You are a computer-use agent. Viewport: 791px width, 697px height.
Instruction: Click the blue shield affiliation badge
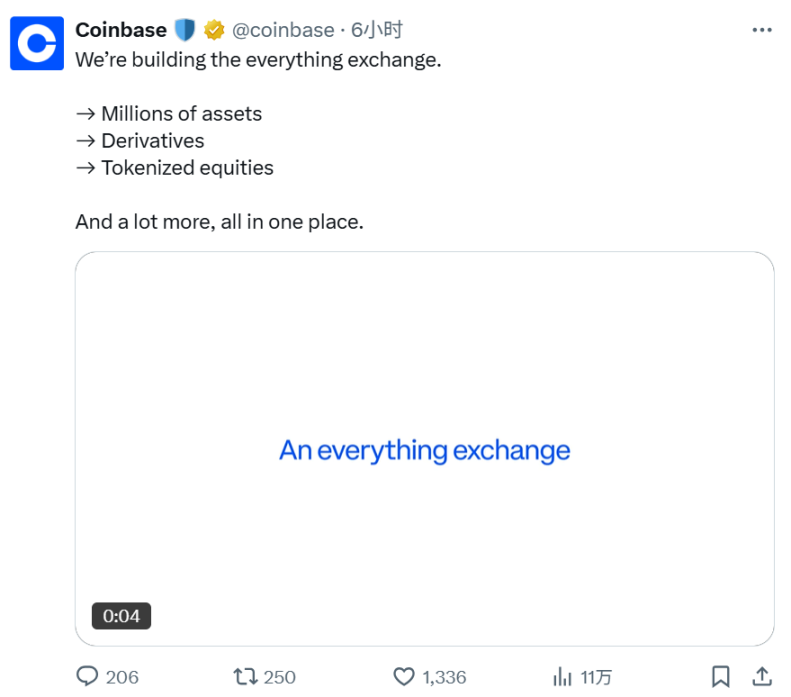click(x=185, y=30)
